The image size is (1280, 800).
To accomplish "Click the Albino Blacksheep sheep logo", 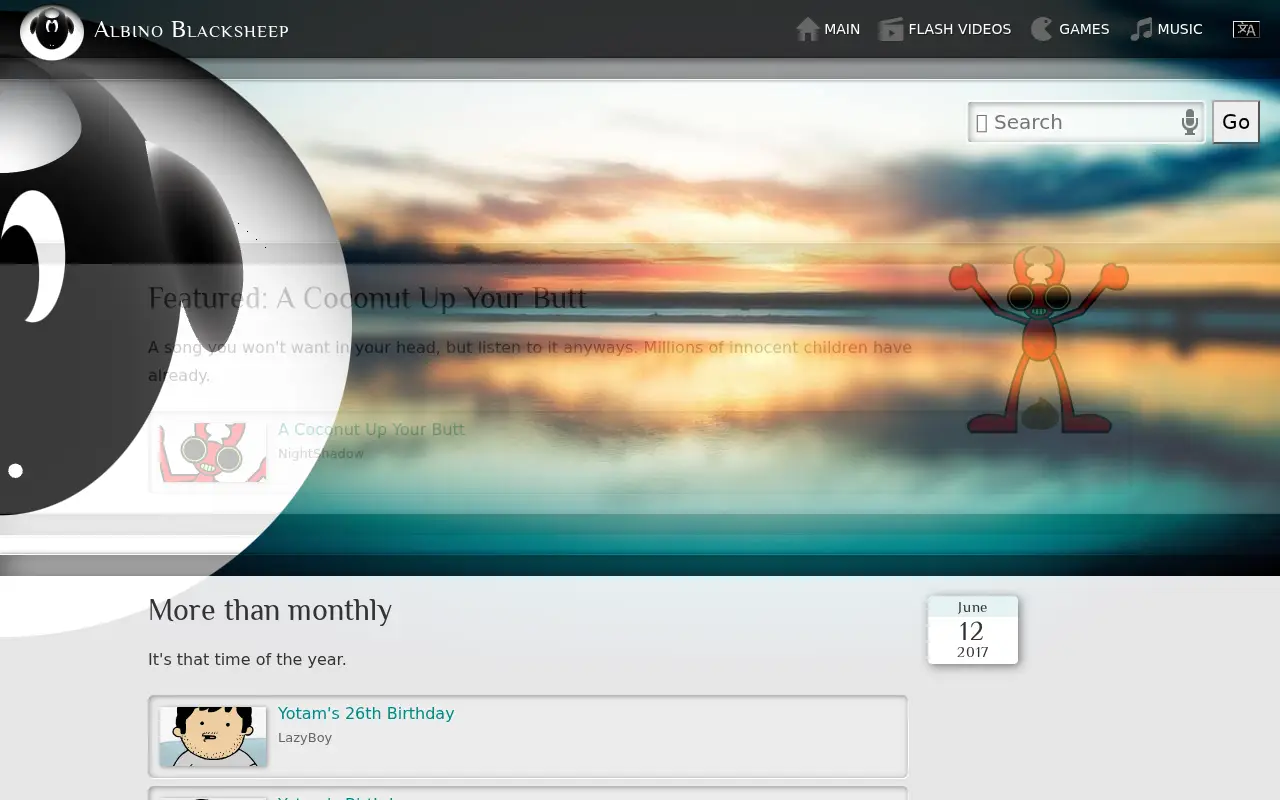I will 52,32.
